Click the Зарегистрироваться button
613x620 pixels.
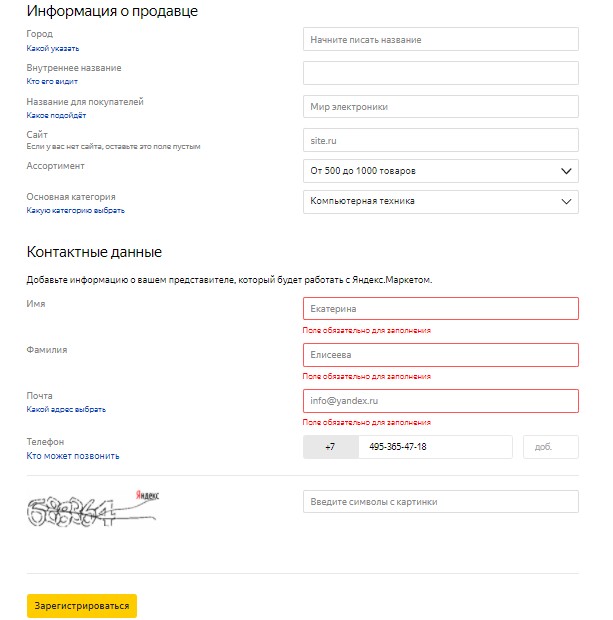[x=82, y=606]
